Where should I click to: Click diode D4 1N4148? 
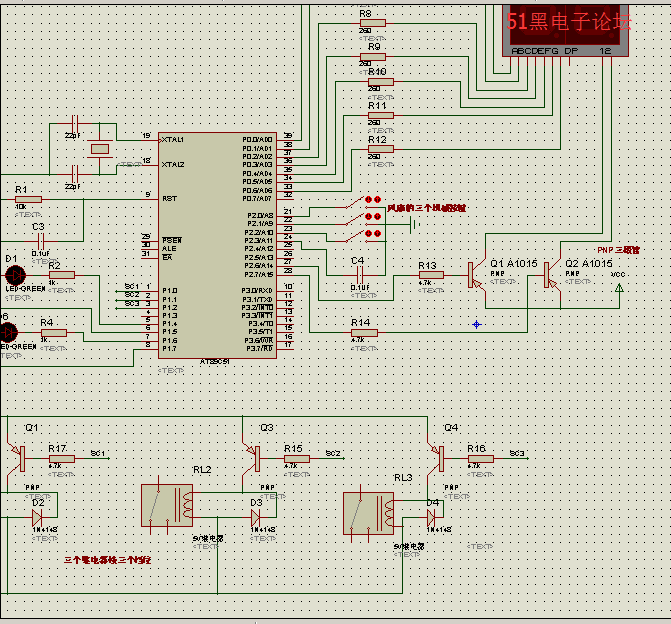(431, 518)
